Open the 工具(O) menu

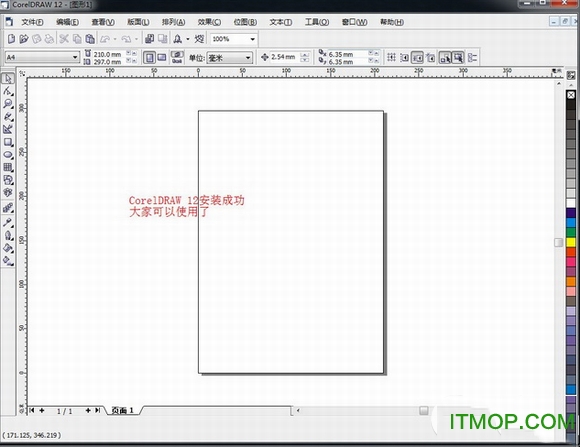click(317, 22)
